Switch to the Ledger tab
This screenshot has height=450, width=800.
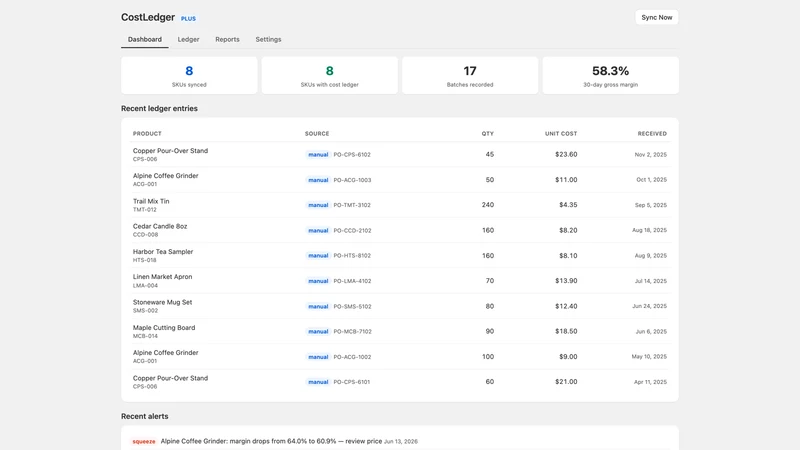(x=188, y=39)
